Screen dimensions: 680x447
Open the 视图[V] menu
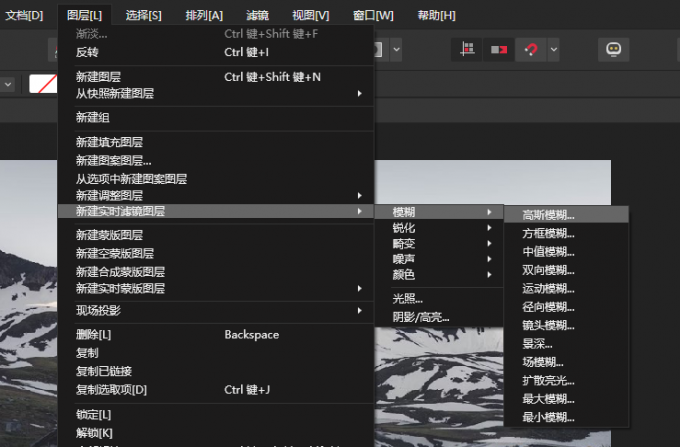311,16
